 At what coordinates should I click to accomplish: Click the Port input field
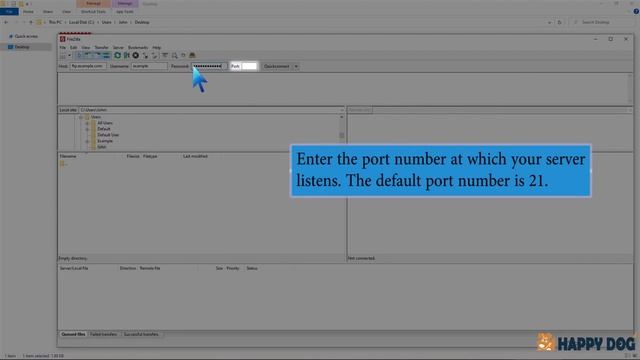coord(249,66)
